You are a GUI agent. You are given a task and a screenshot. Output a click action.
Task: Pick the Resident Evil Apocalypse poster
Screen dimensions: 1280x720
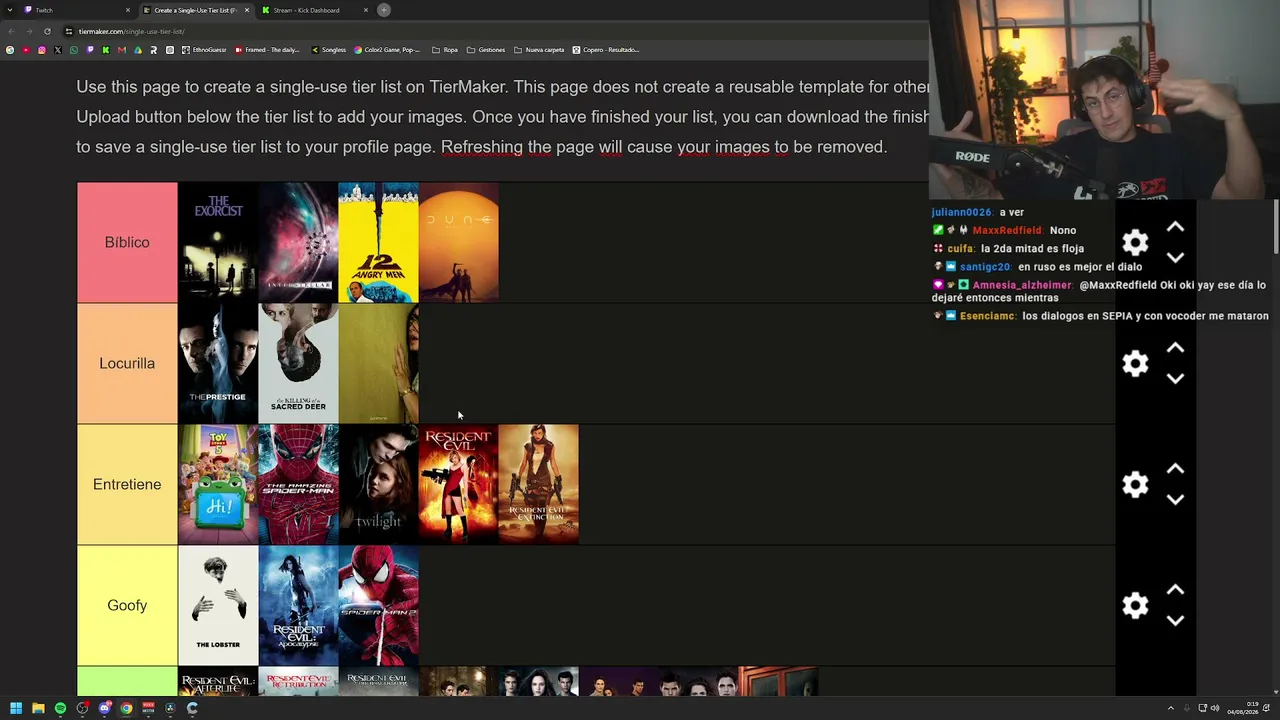[298, 606]
